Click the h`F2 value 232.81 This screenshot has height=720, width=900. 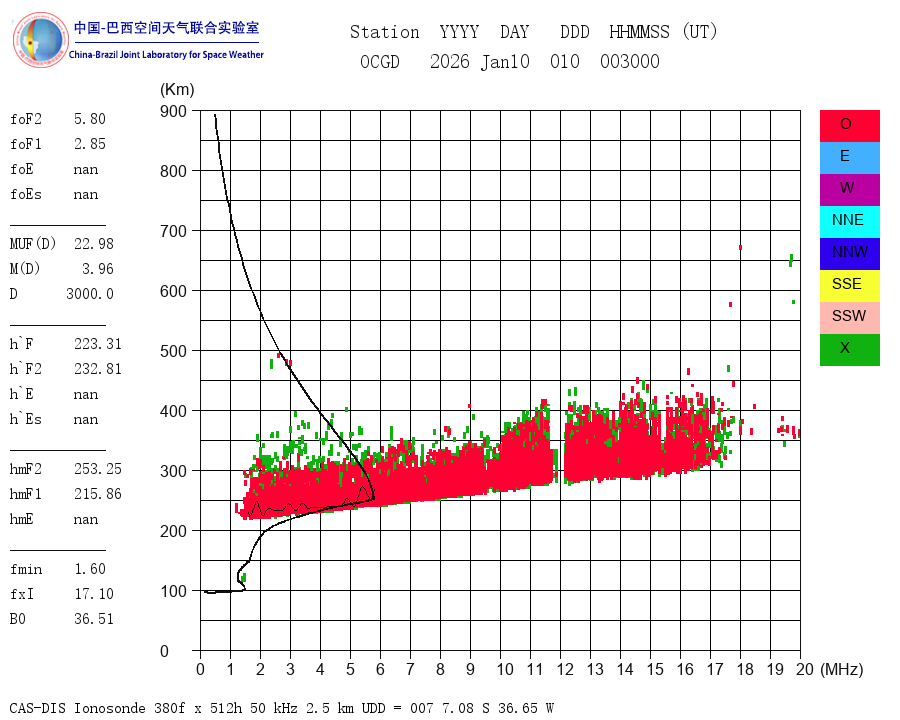[98, 369]
